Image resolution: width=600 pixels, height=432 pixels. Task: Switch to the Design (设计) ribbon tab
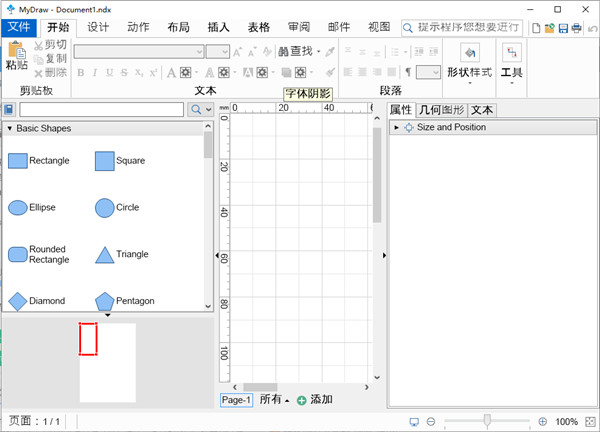(x=98, y=27)
